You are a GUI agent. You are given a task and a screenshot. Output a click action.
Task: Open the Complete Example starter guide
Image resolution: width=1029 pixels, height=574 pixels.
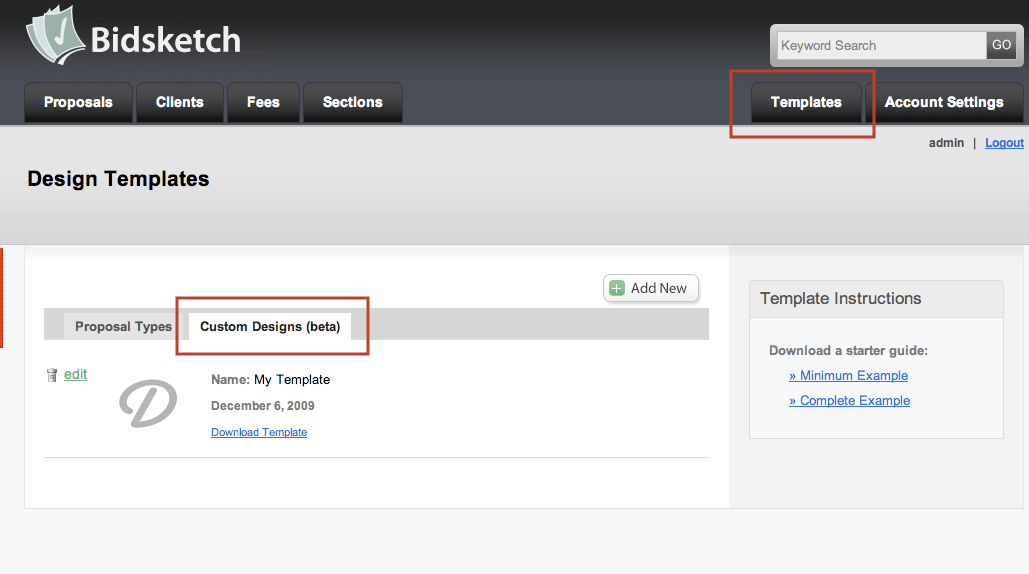pos(849,400)
